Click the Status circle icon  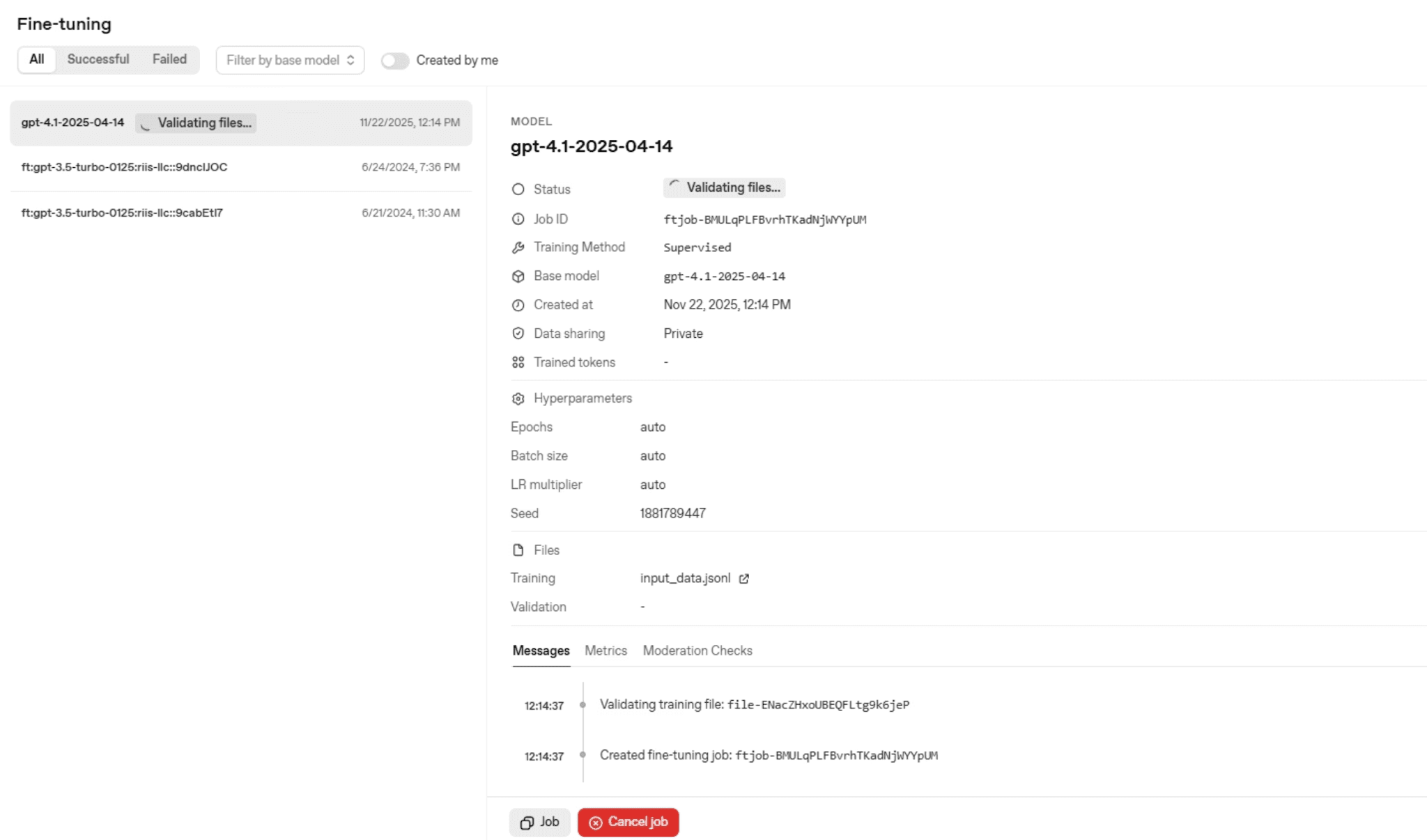tap(518, 189)
